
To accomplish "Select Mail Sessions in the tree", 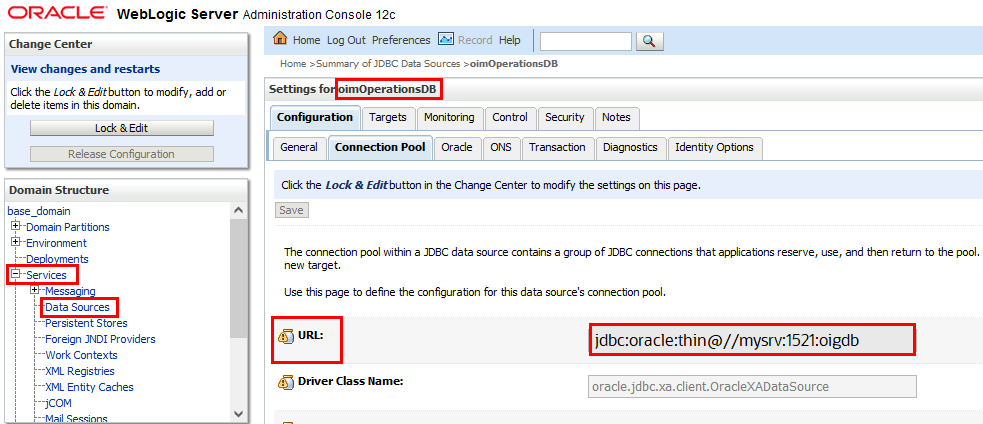I will pyautogui.click(x=76, y=418).
